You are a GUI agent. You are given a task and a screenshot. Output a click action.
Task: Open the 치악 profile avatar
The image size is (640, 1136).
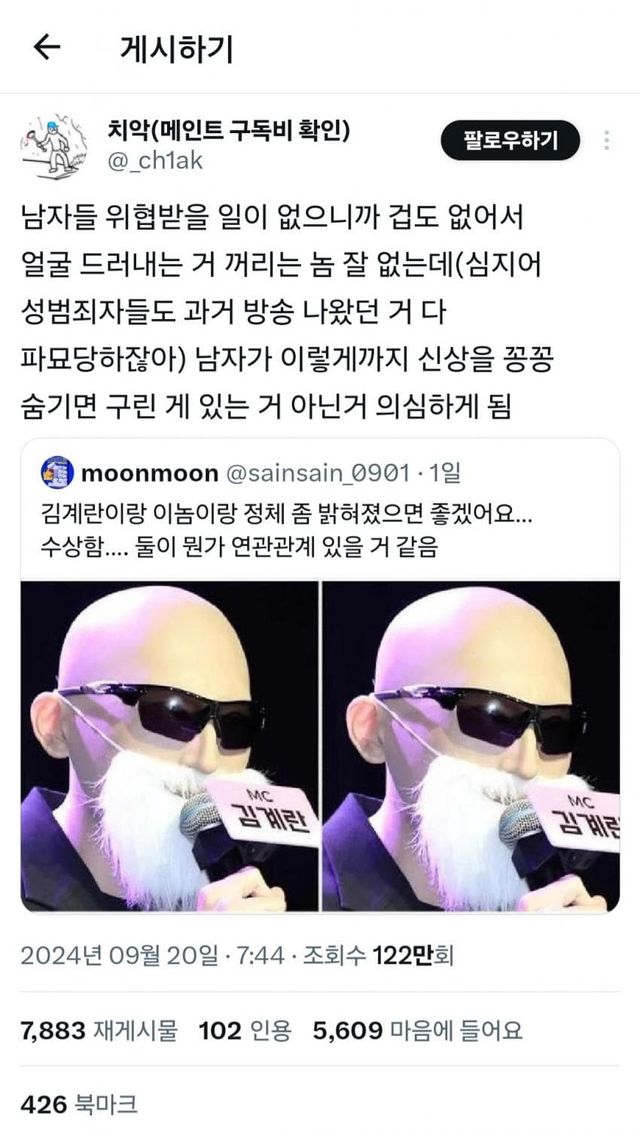[x=54, y=146]
